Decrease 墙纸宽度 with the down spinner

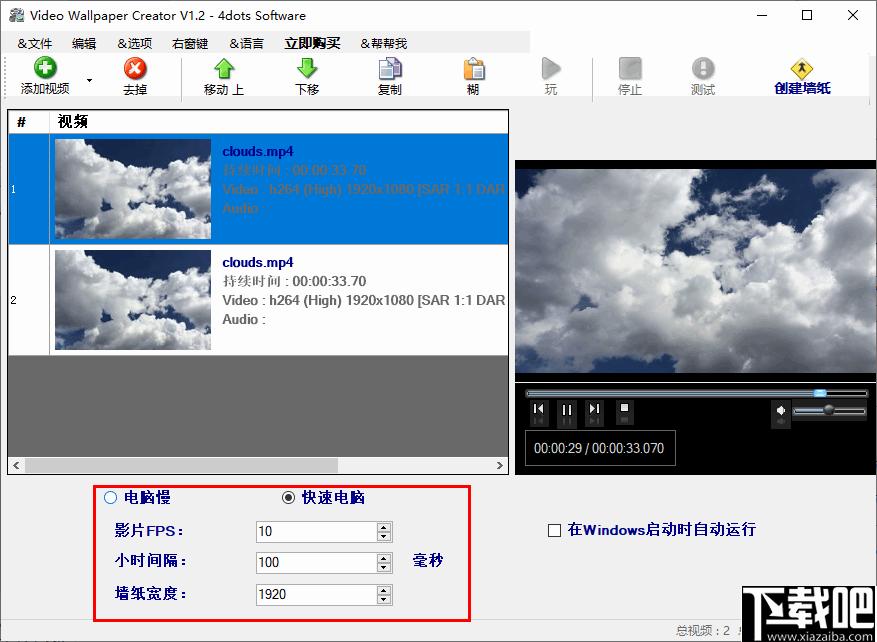coord(384,599)
